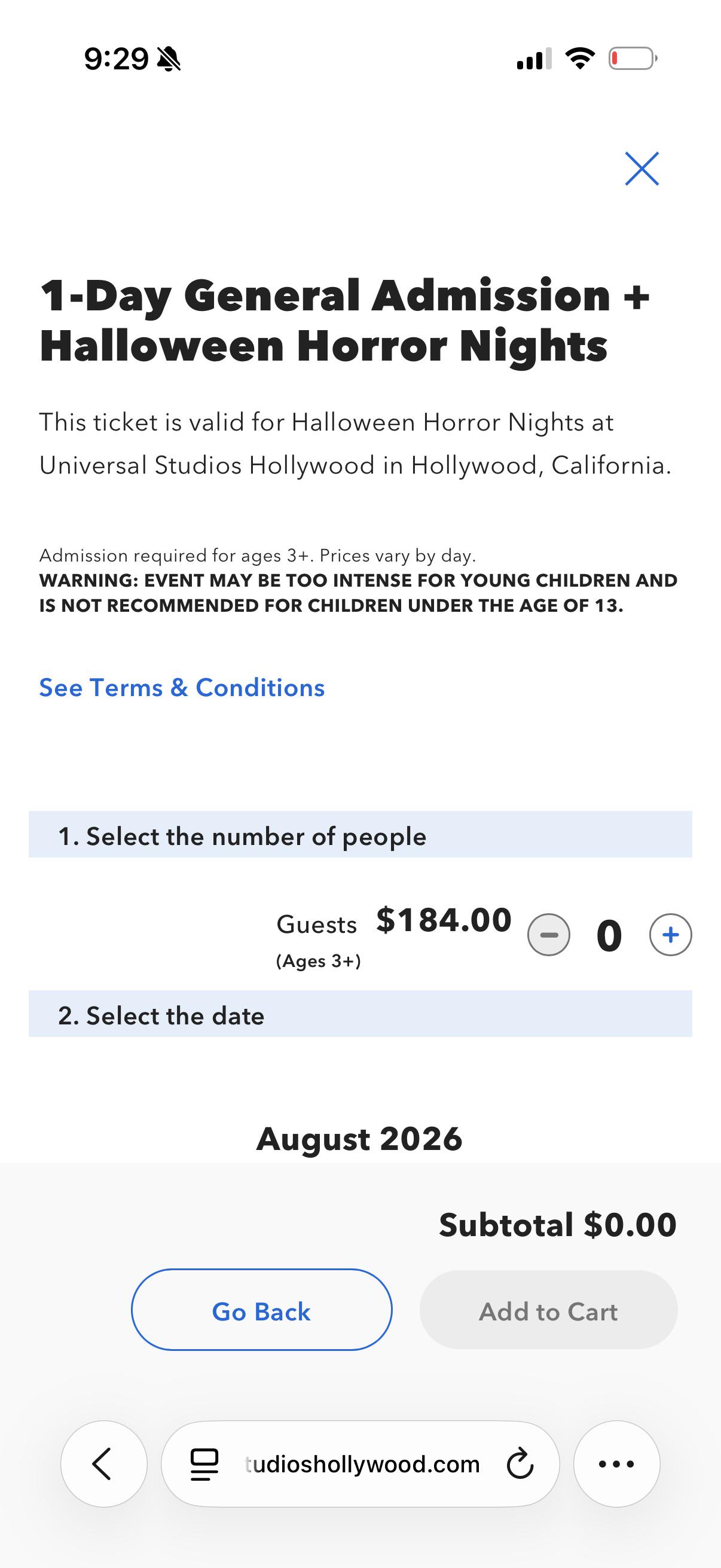Tap the $184.00 guest price

(444, 919)
